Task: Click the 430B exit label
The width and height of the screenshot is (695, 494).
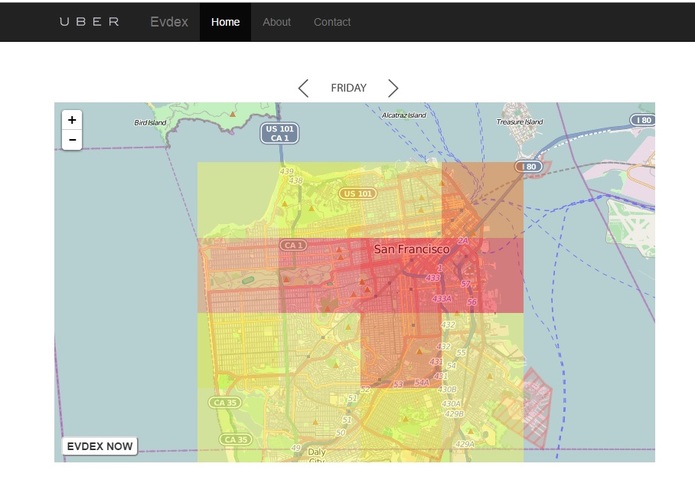Action: click(x=447, y=389)
